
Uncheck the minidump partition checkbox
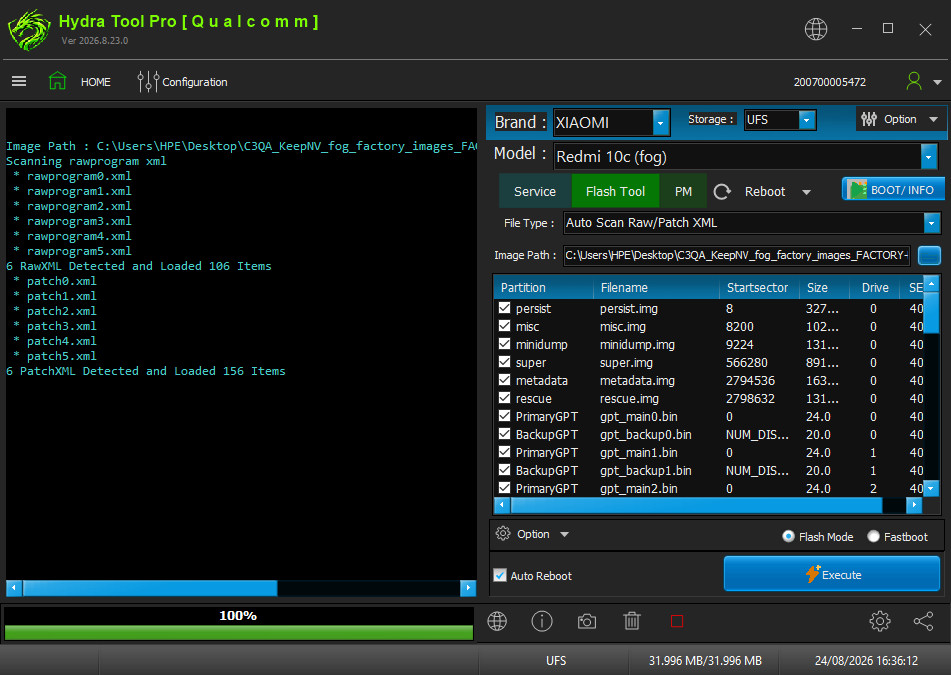point(504,344)
